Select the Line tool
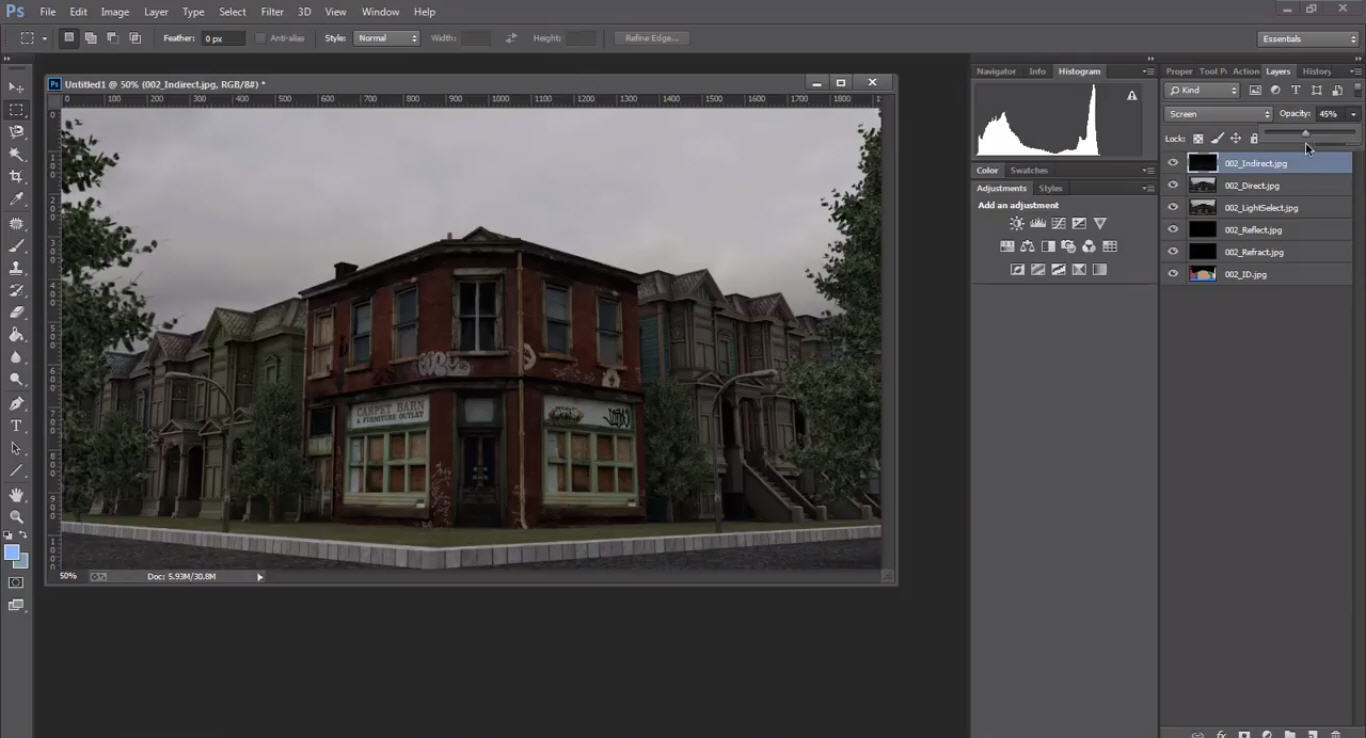This screenshot has height=738, width=1366. point(16,470)
